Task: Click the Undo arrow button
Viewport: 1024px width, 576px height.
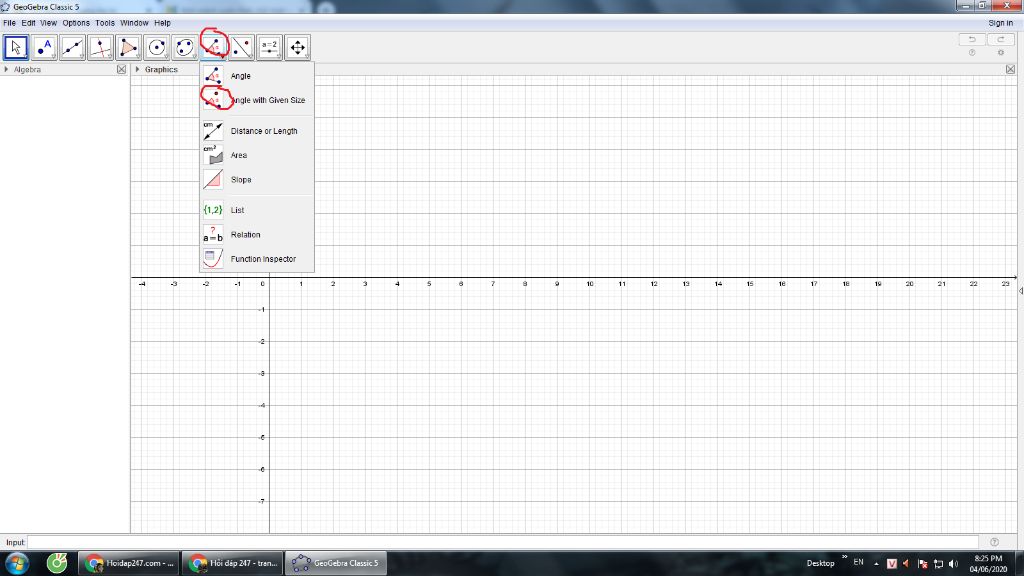Action: pos(972,40)
